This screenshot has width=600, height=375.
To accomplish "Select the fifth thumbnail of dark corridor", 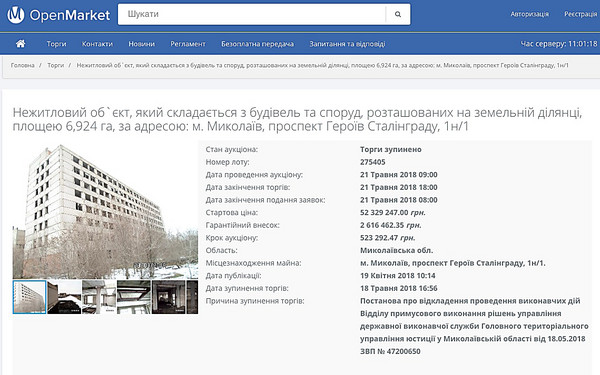I will tap(169, 297).
